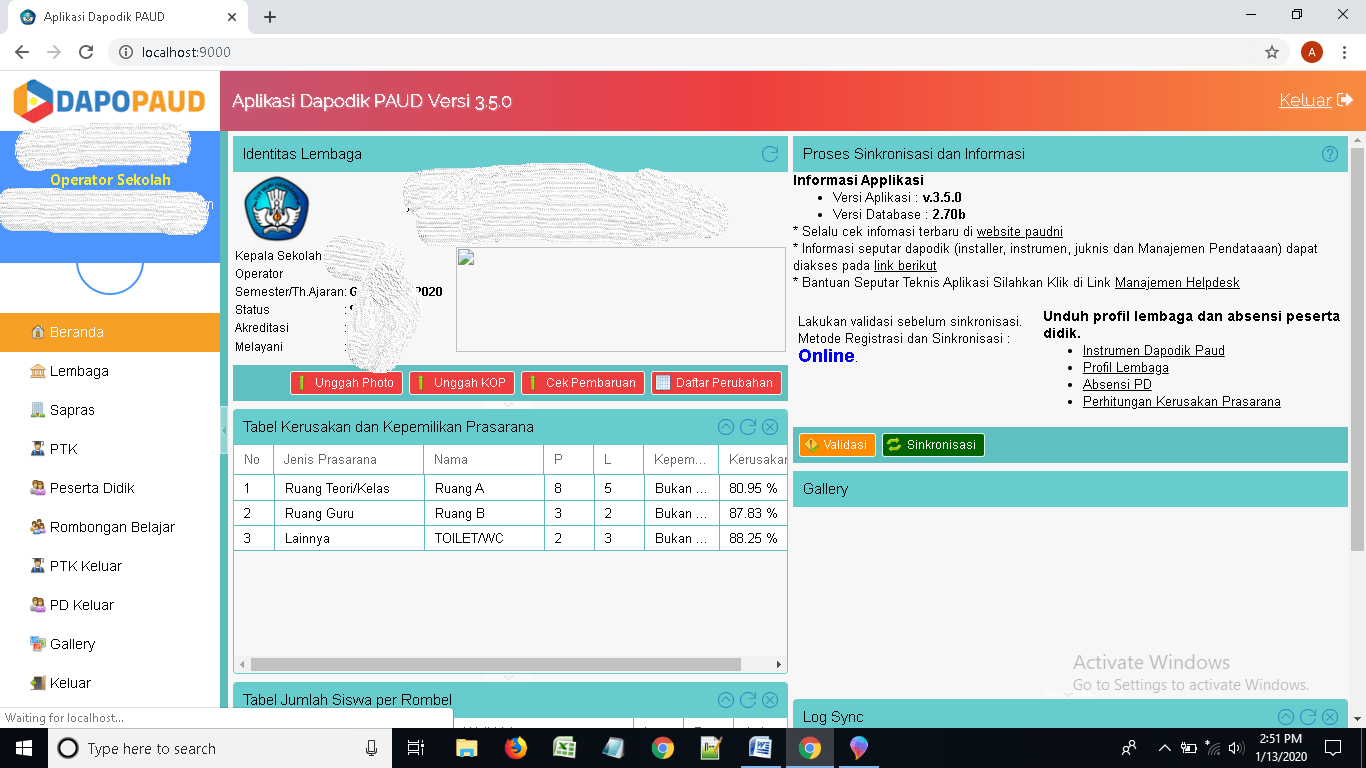Open the Absensi PD link

(x=1117, y=385)
